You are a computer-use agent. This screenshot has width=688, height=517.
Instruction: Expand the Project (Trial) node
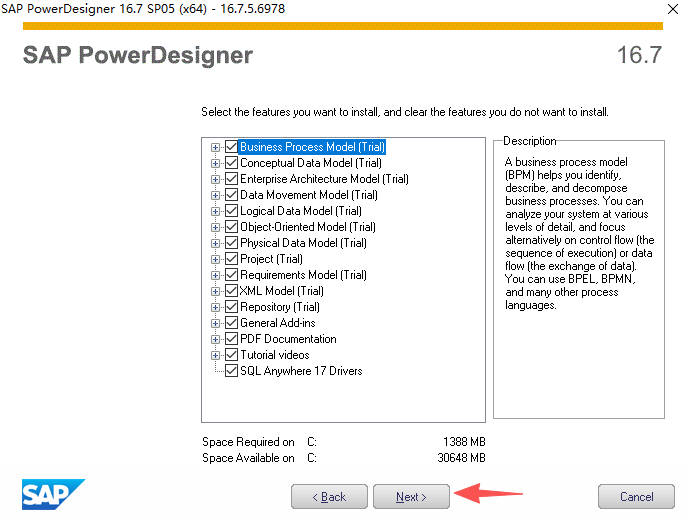tap(215, 260)
